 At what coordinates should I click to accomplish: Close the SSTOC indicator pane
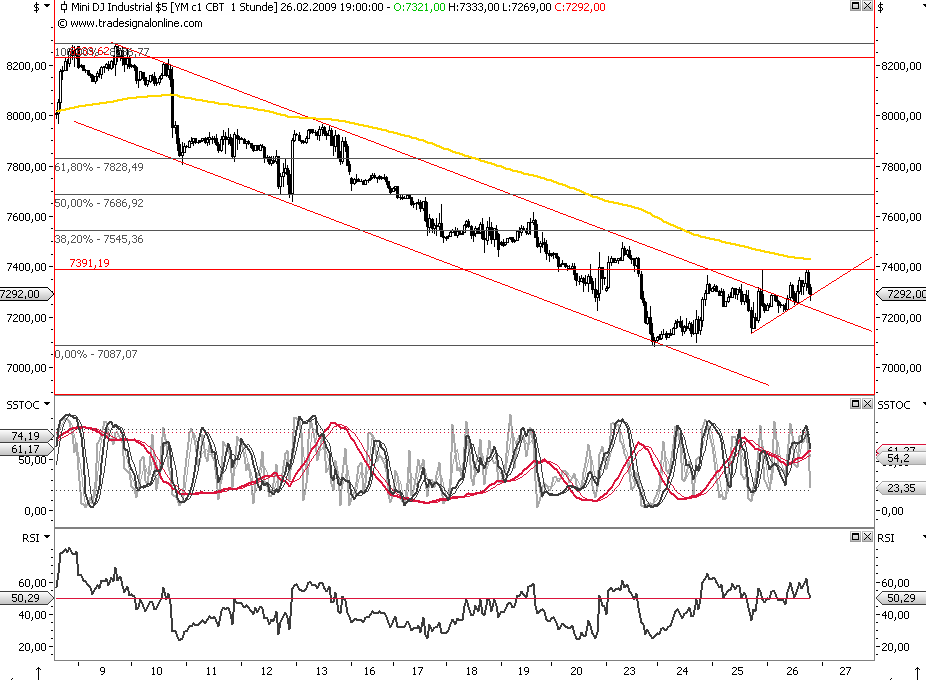867,404
